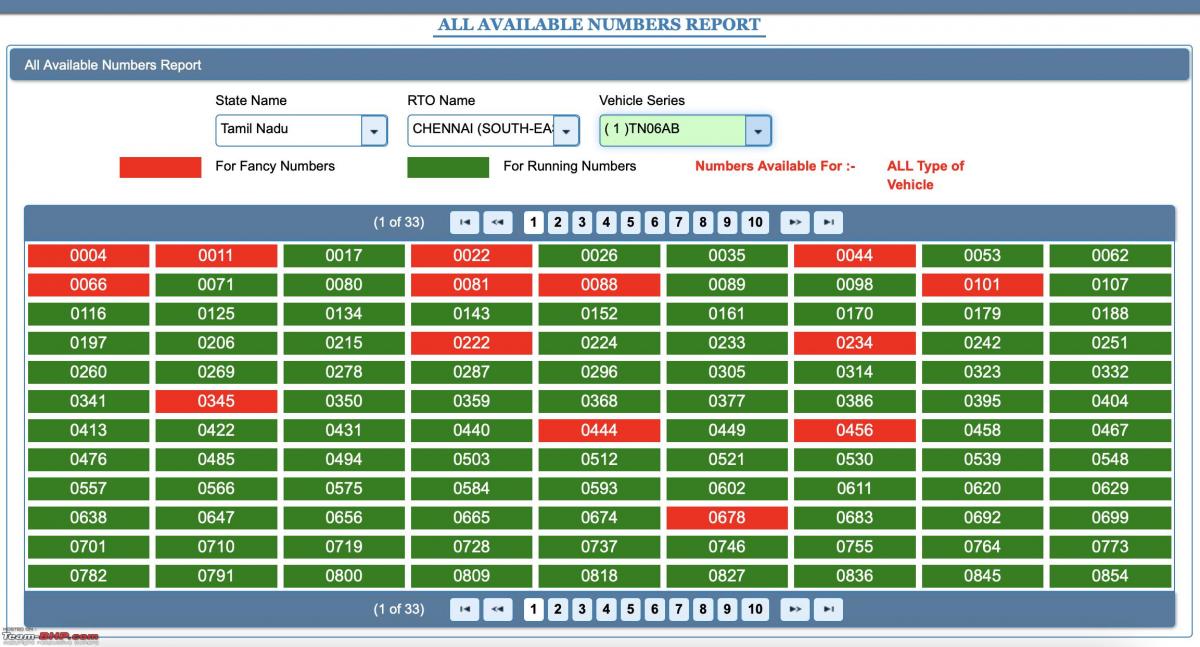Choose running number 0854
This screenshot has width=1200, height=647.
point(1110,576)
